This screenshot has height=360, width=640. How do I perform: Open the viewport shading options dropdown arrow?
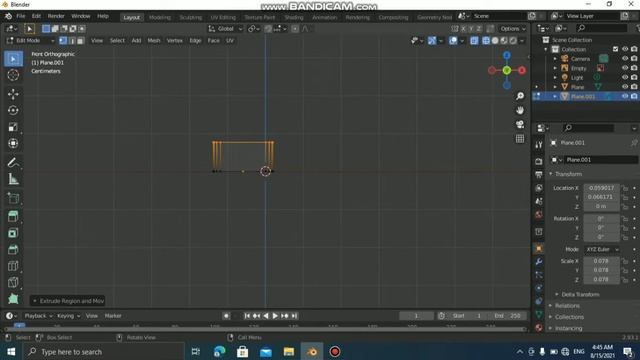[522, 40]
